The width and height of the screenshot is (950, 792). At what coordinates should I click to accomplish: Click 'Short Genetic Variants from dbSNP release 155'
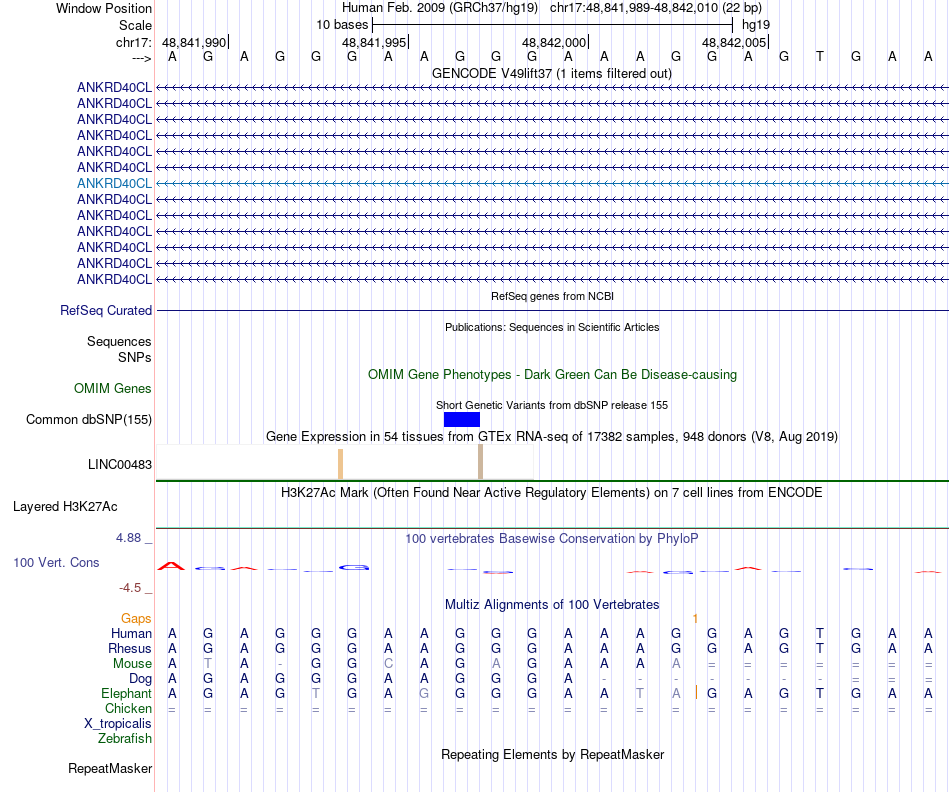552,405
